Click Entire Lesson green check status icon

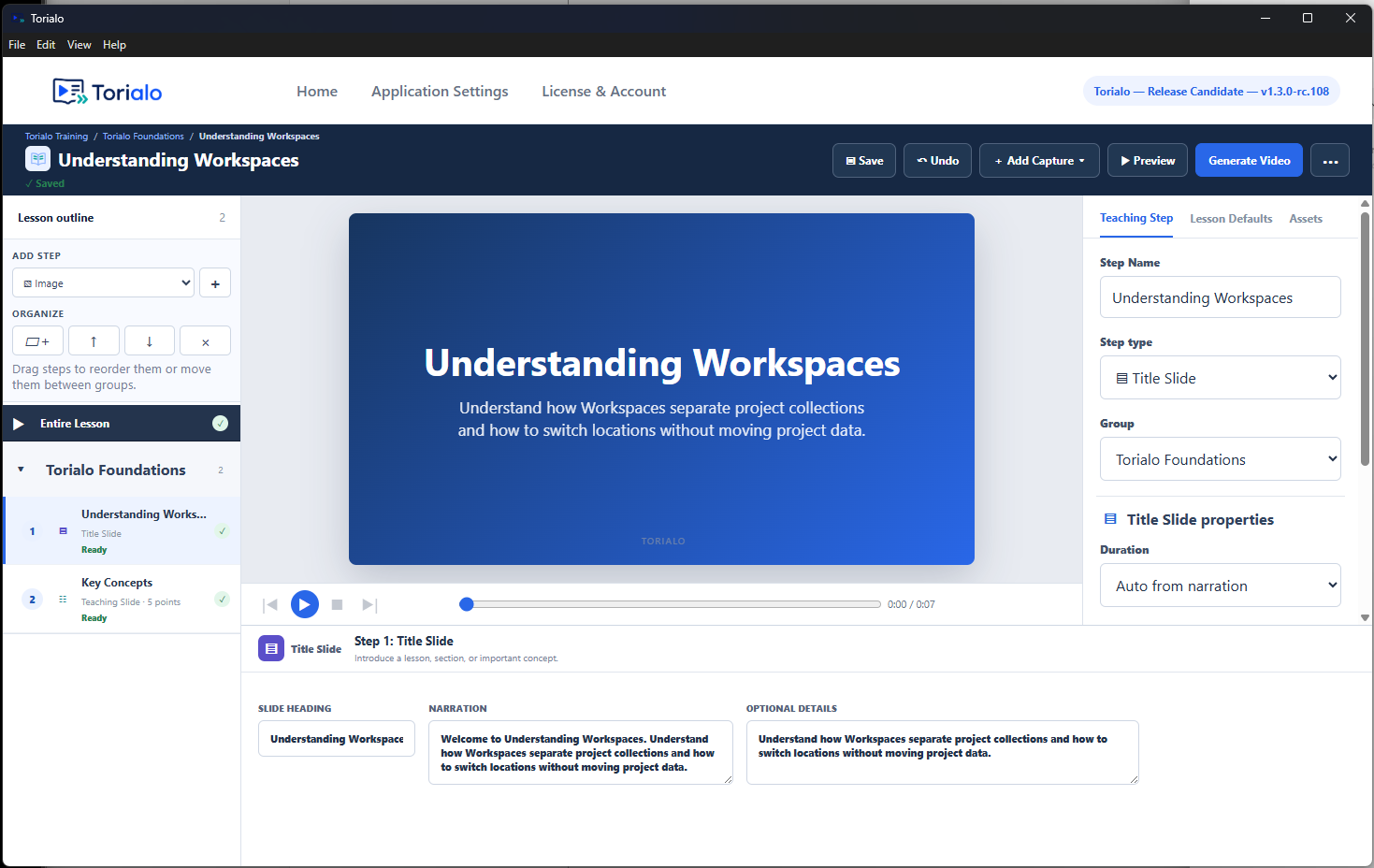(x=220, y=423)
